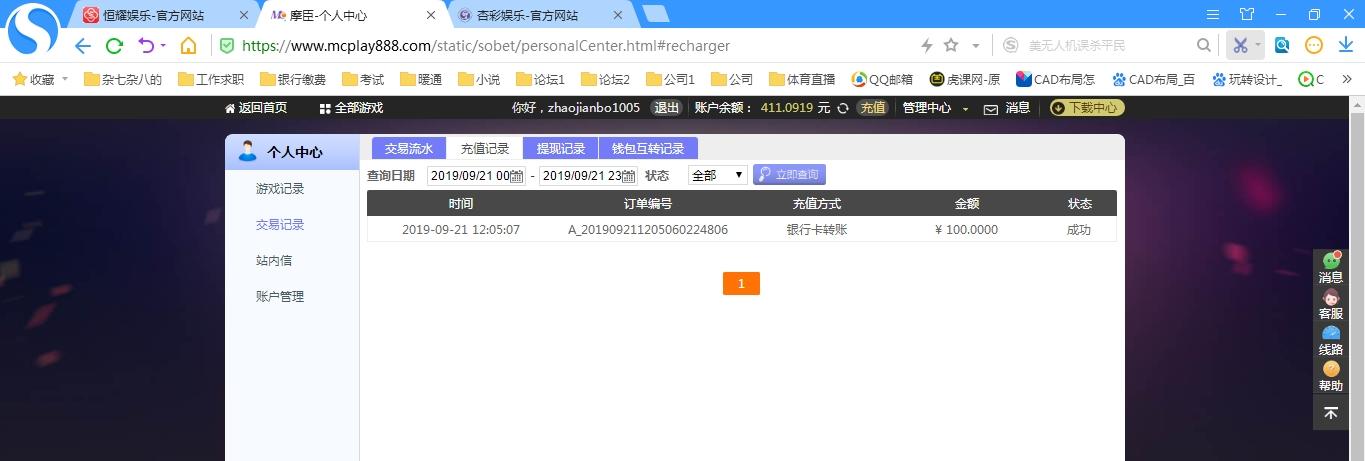Screen dimensions: 1365x461
Task: Open 钱包互转记录 tab
Action: click(648, 148)
